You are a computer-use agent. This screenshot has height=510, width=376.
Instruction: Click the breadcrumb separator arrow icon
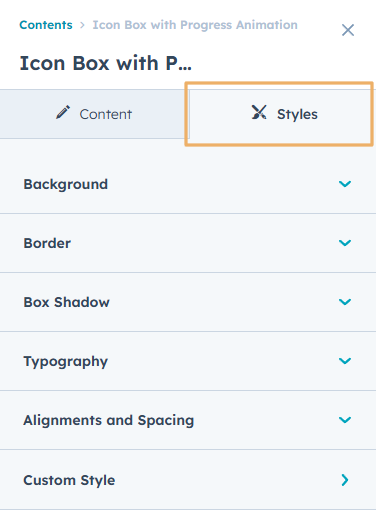[x=82, y=25]
